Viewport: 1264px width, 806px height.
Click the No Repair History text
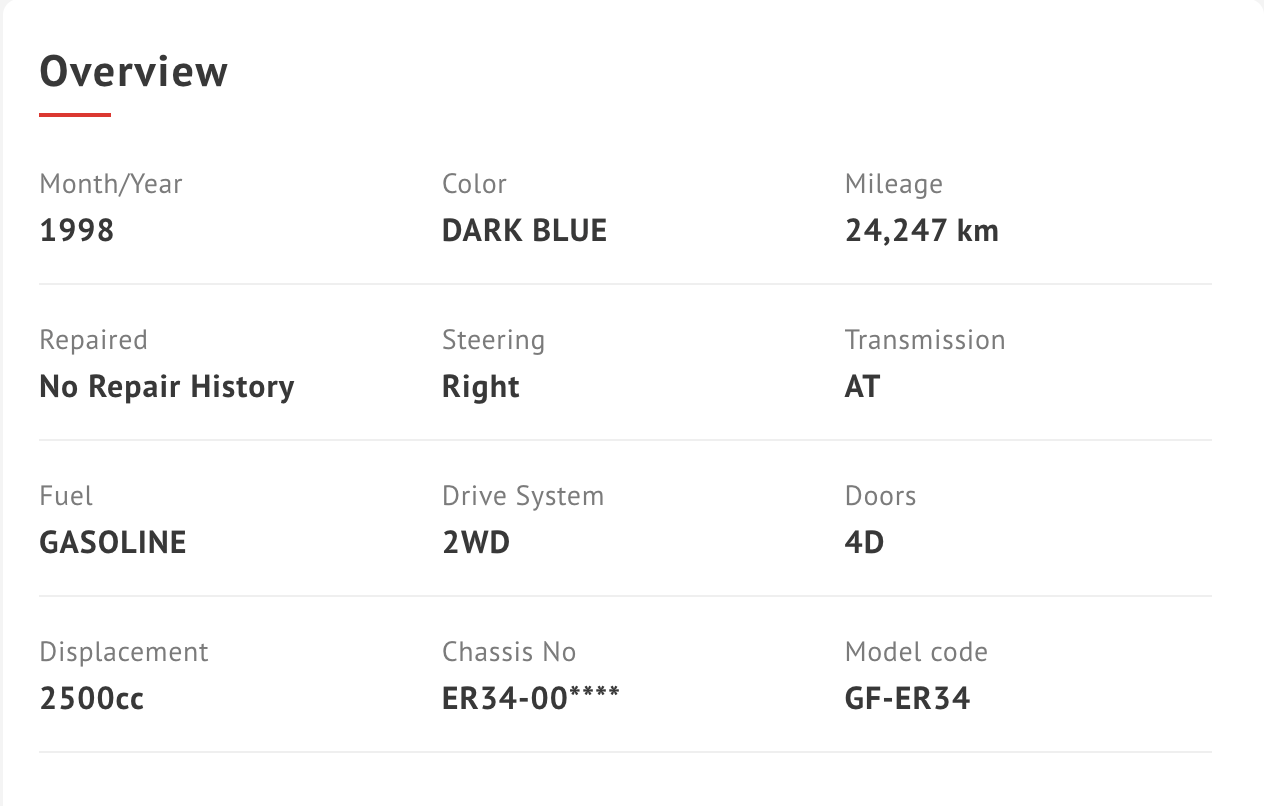[167, 387]
